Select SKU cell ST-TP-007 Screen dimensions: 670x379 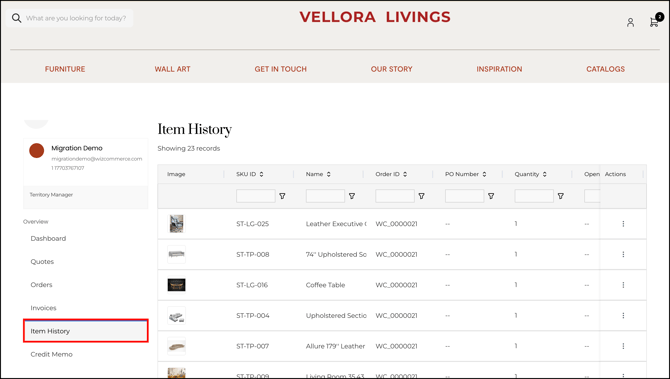tap(253, 346)
